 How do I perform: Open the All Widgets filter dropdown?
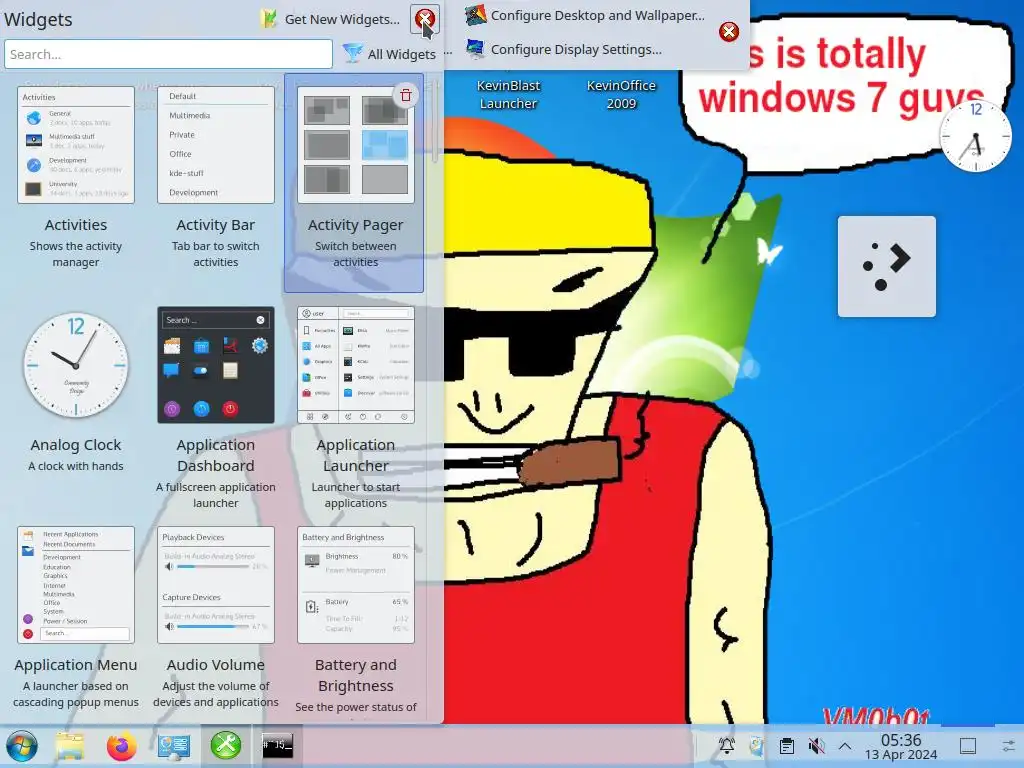click(x=389, y=54)
